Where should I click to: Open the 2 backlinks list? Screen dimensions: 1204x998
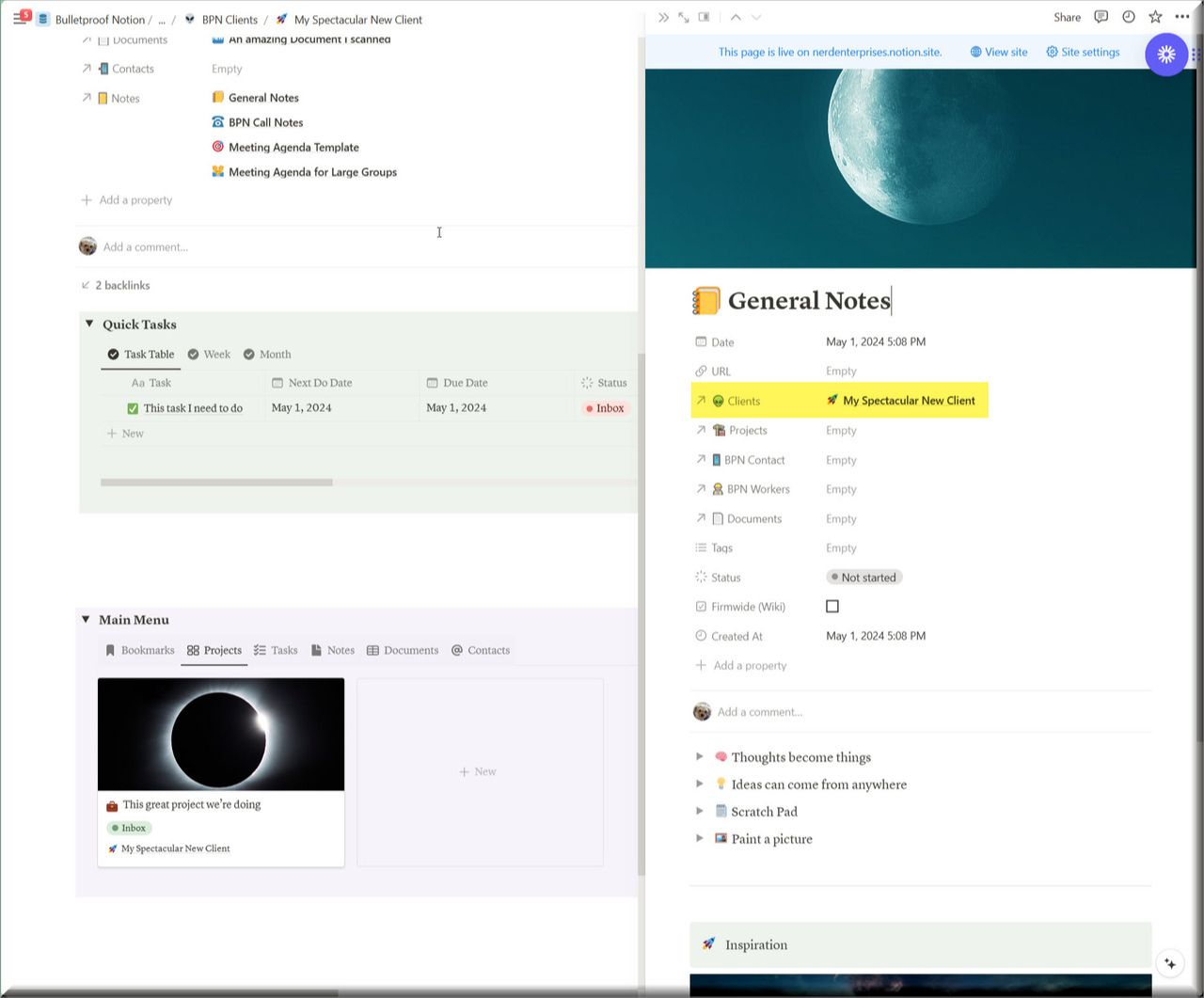[116, 285]
